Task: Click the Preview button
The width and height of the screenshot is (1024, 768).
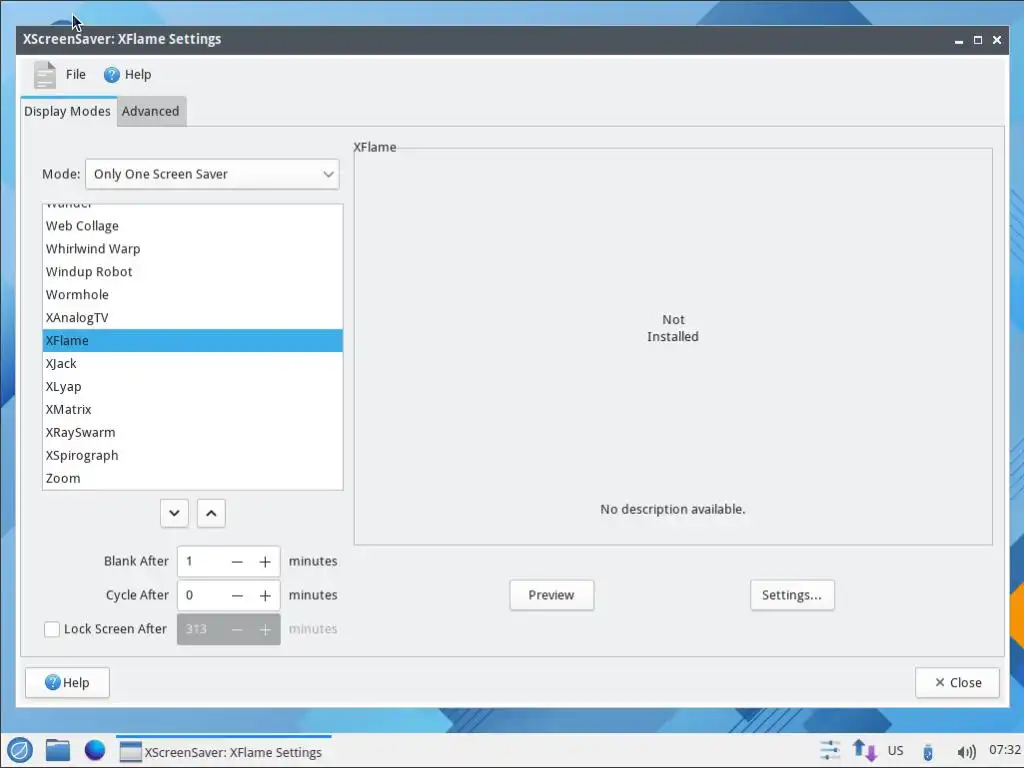Action: 552,595
